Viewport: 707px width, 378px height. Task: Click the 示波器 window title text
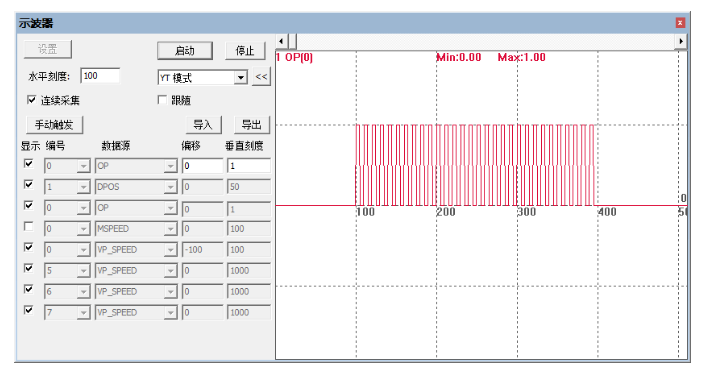click(x=36, y=23)
